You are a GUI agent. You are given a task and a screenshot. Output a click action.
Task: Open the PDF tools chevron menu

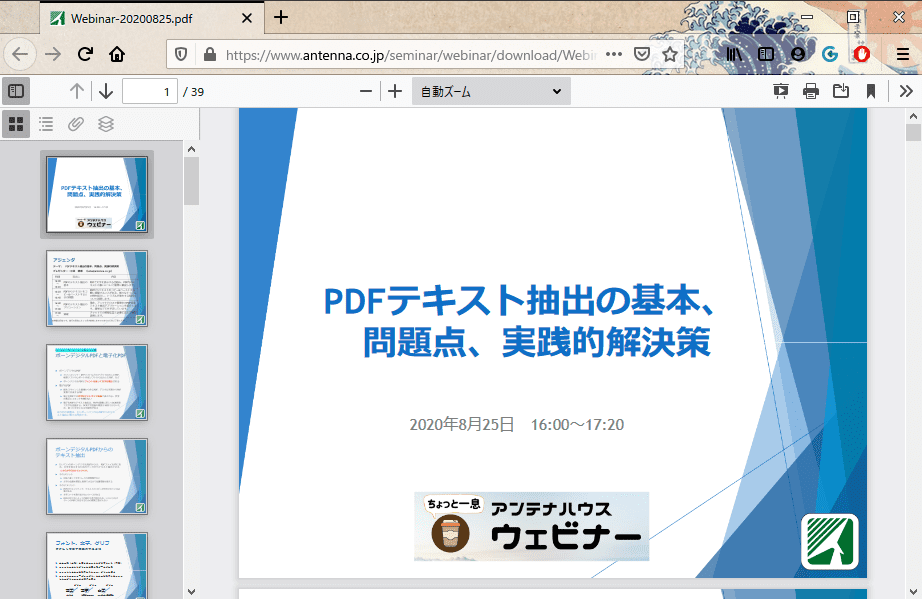tap(905, 91)
